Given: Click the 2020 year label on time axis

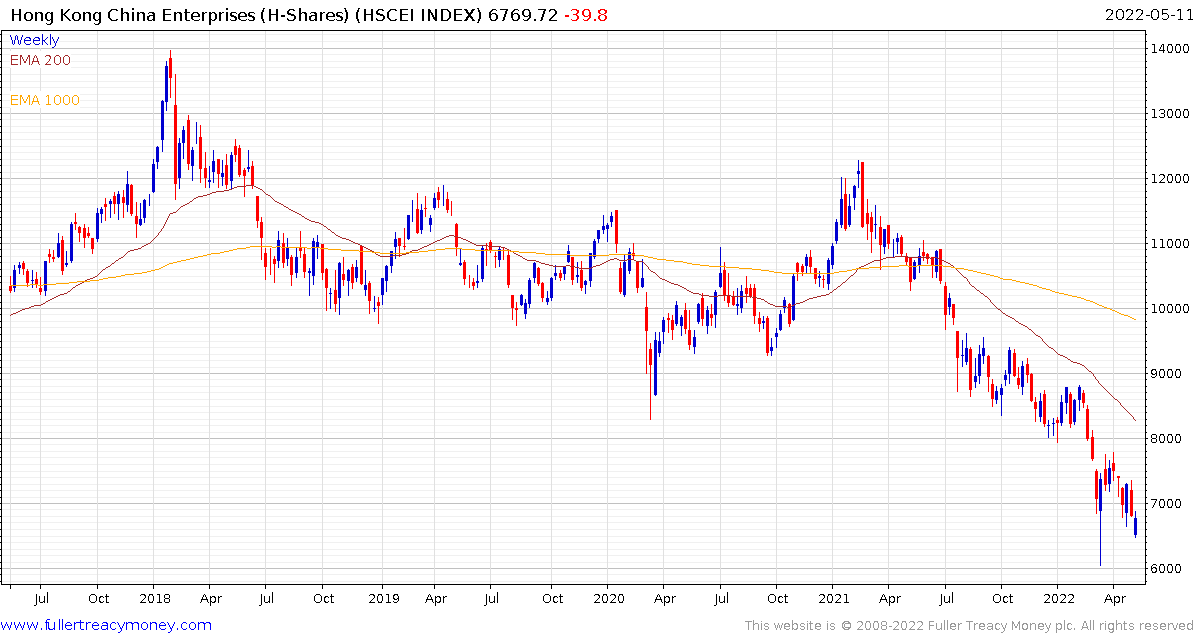Looking at the screenshot, I should pos(607,598).
